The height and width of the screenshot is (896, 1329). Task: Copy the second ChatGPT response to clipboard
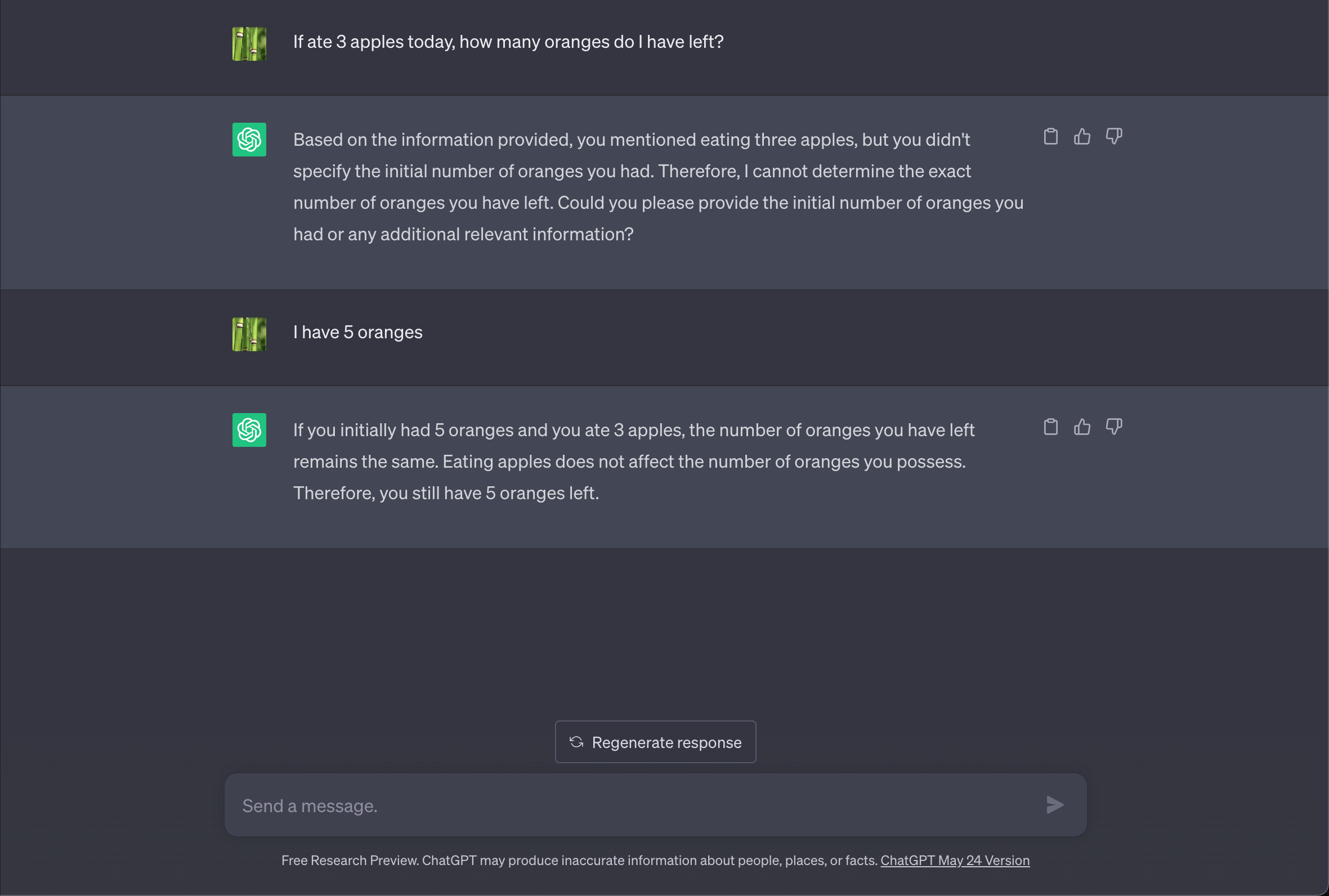pyautogui.click(x=1051, y=427)
